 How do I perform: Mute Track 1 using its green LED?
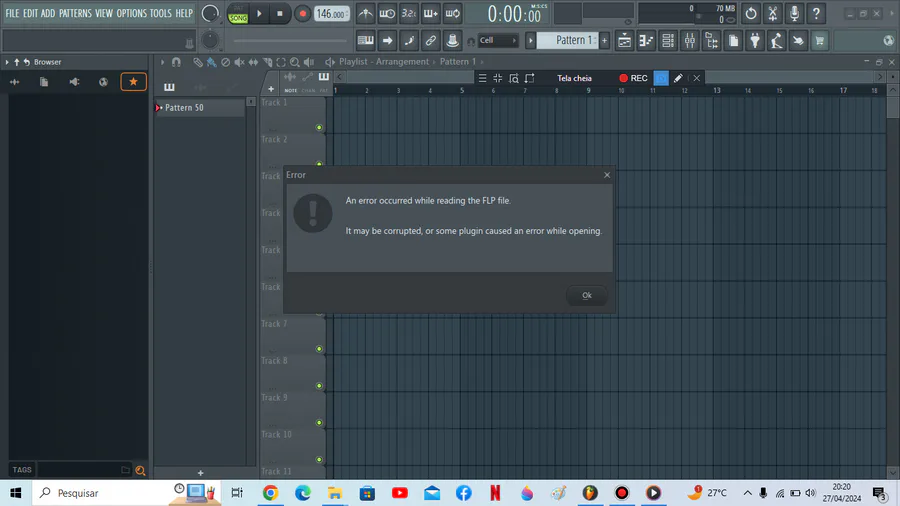pyautogui.click(x=319, y=127)
